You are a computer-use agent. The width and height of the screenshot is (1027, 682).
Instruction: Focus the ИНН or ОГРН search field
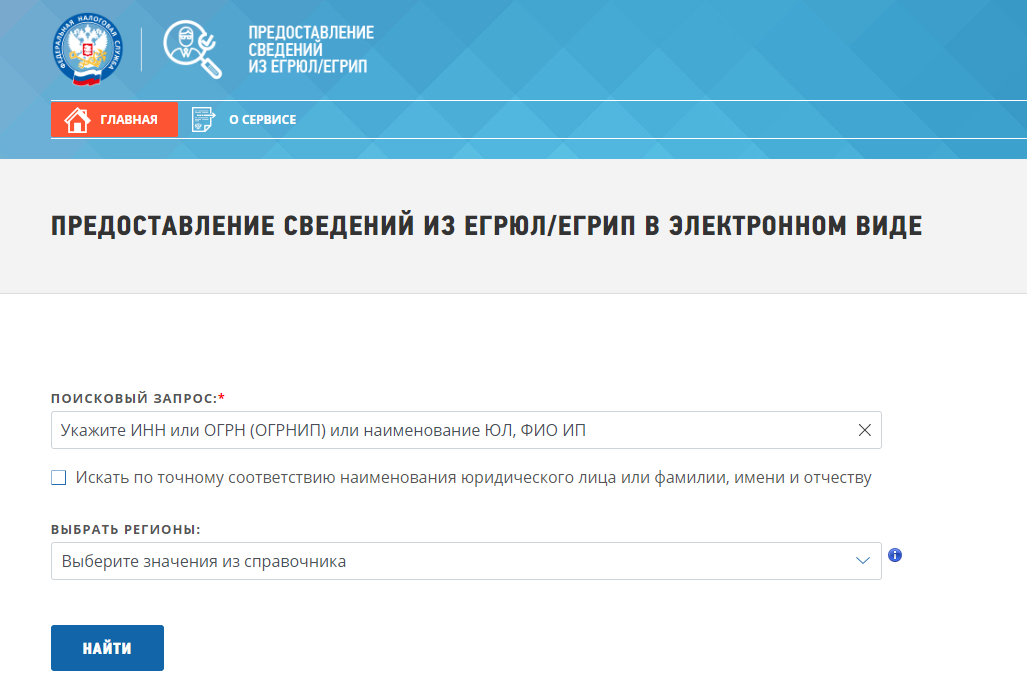click(450, 430)
